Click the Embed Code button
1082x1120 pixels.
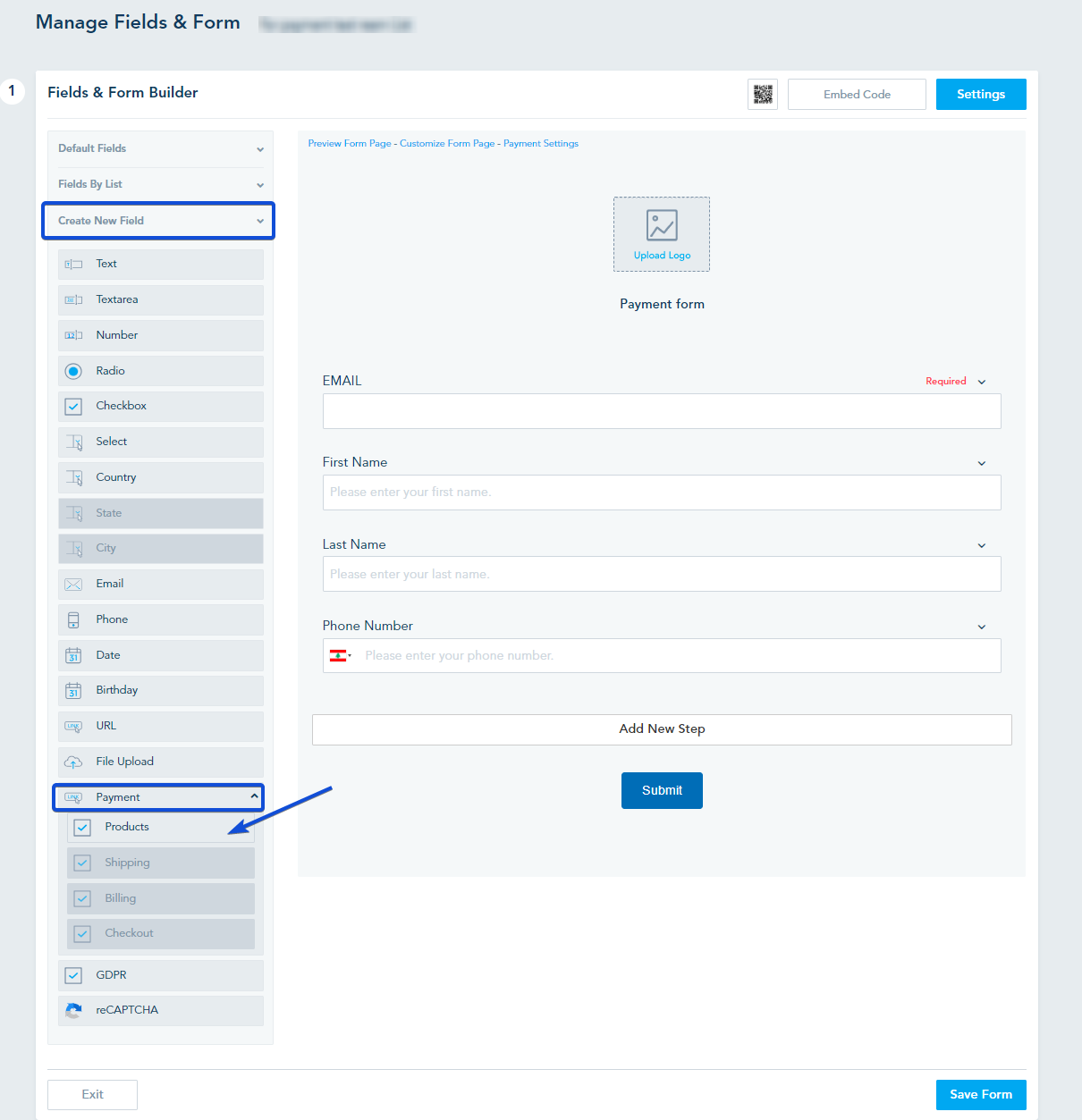(857, 94)
